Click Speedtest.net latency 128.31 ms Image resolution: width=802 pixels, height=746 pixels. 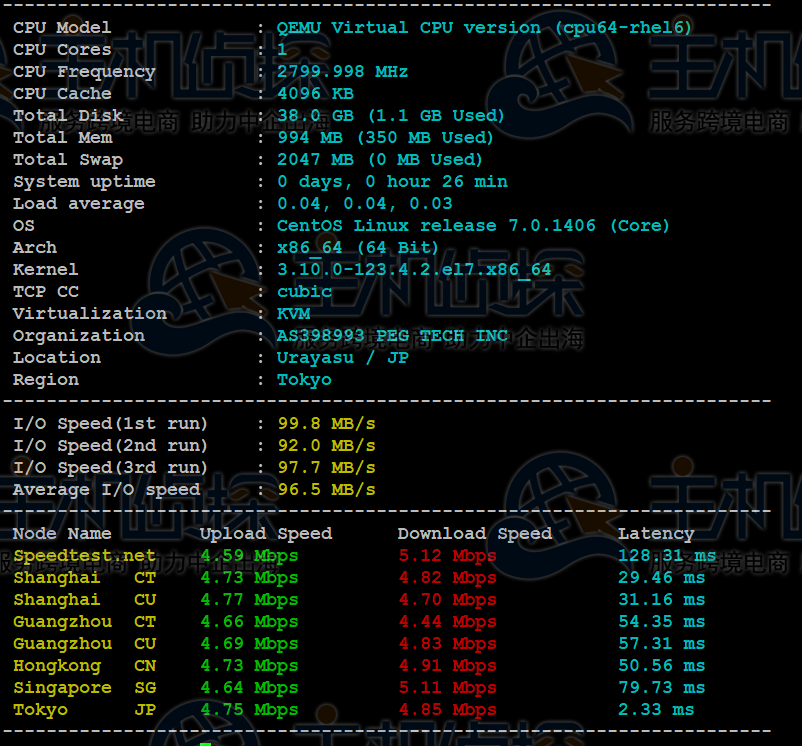(x=667, y=555)
